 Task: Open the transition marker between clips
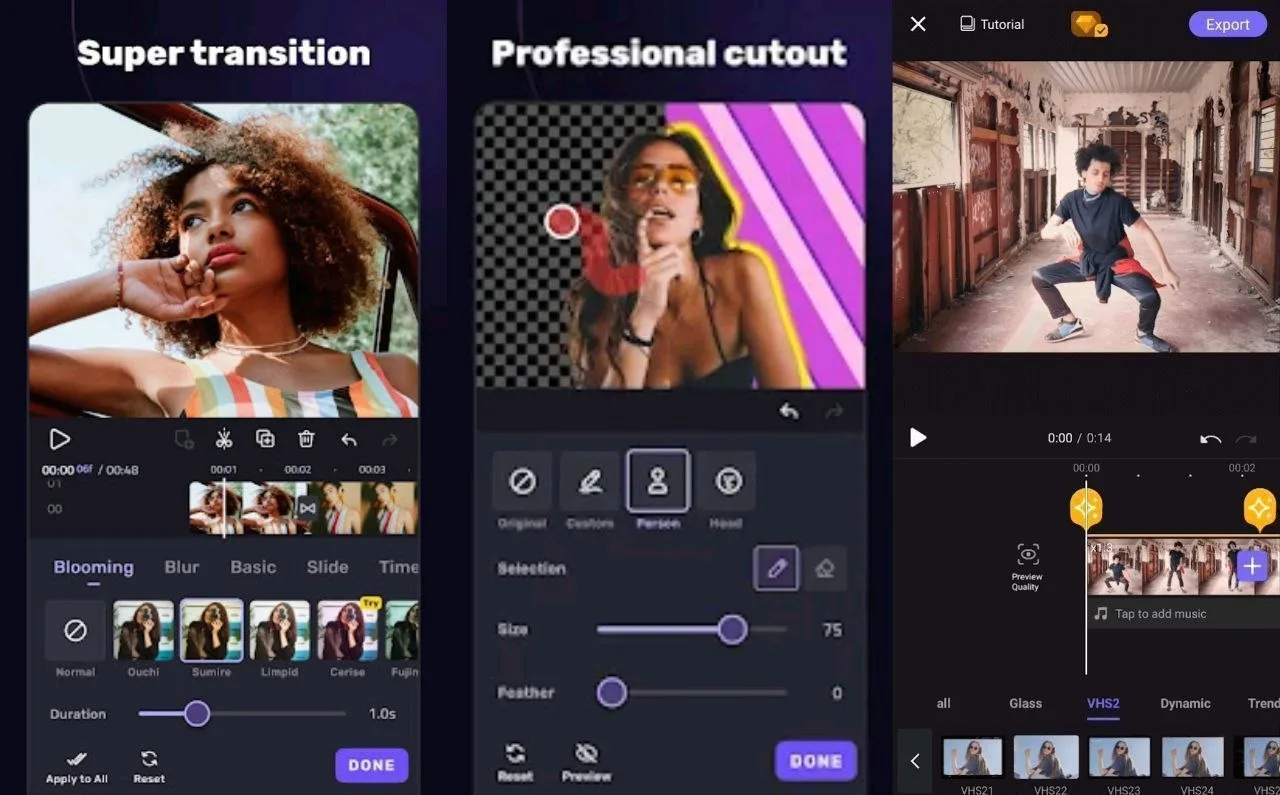(x=307, y=508)
